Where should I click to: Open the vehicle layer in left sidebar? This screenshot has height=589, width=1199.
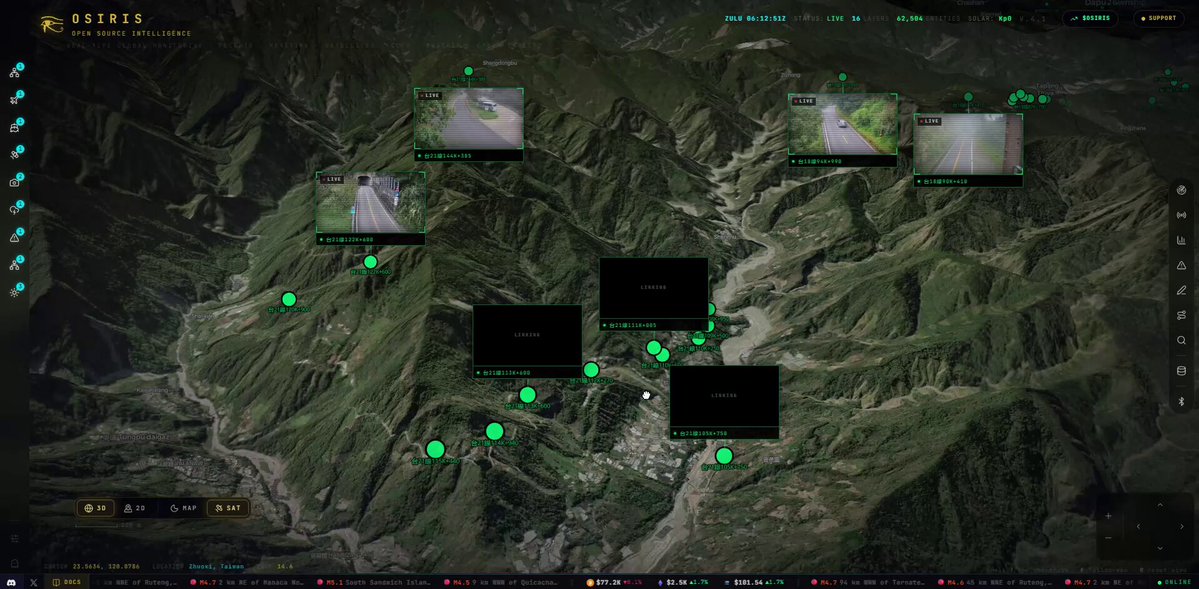click(x=15, y=128)
